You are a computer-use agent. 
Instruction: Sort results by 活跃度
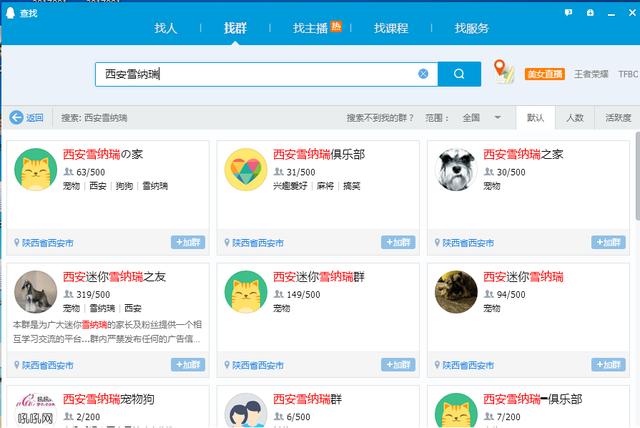tap(617, 117)
